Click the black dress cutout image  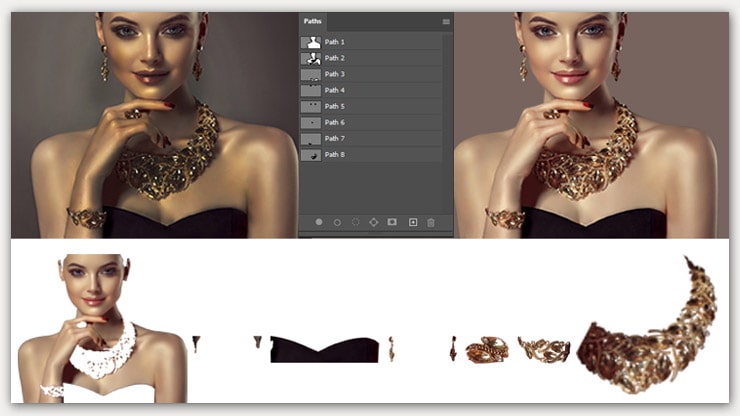[x=325, y=349]
